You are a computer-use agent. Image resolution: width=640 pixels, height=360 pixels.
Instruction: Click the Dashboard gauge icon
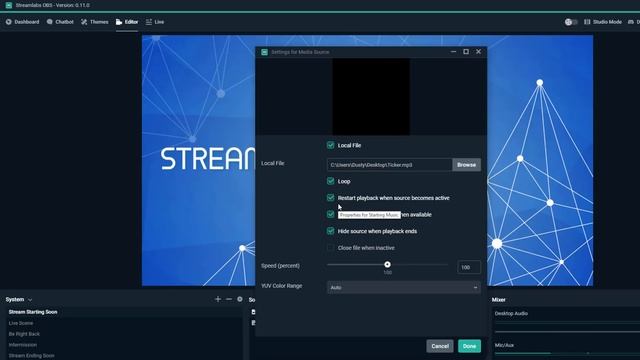pyautogui.click(x=9, y=22)
